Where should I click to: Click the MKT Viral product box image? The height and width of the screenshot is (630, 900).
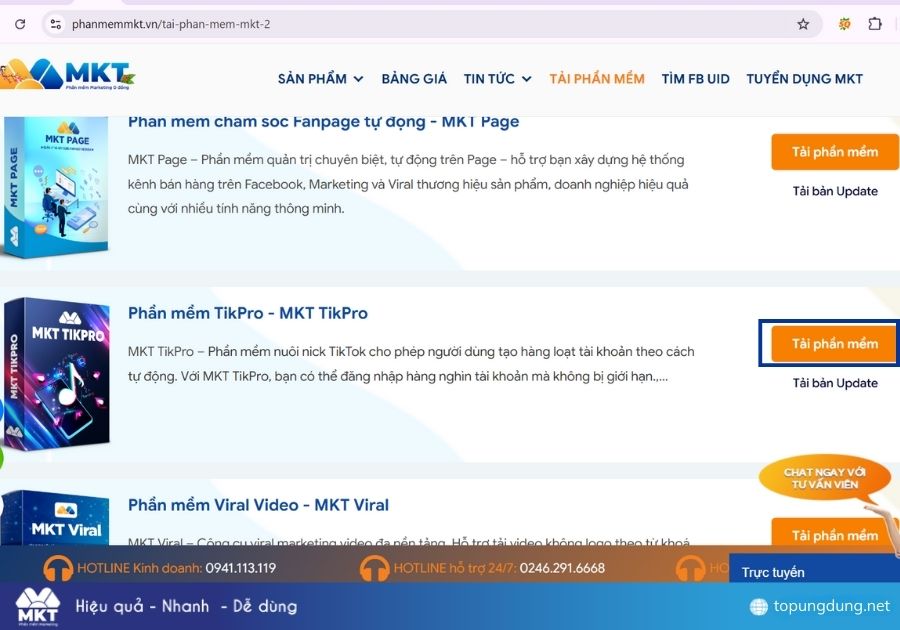[55, 518]
